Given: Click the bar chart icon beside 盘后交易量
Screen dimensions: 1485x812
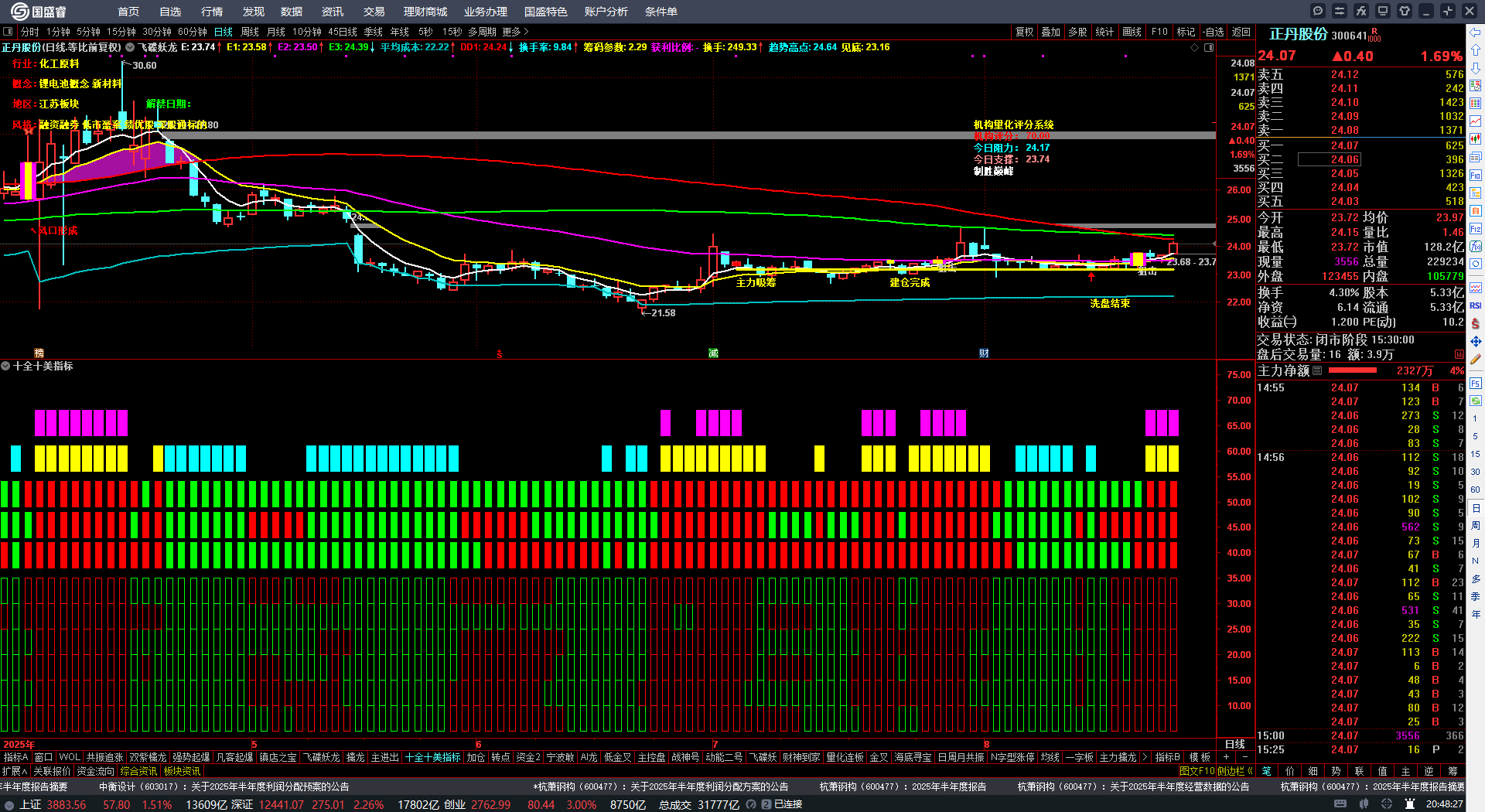Looking at the screenshot, I should pos(1459,354).
